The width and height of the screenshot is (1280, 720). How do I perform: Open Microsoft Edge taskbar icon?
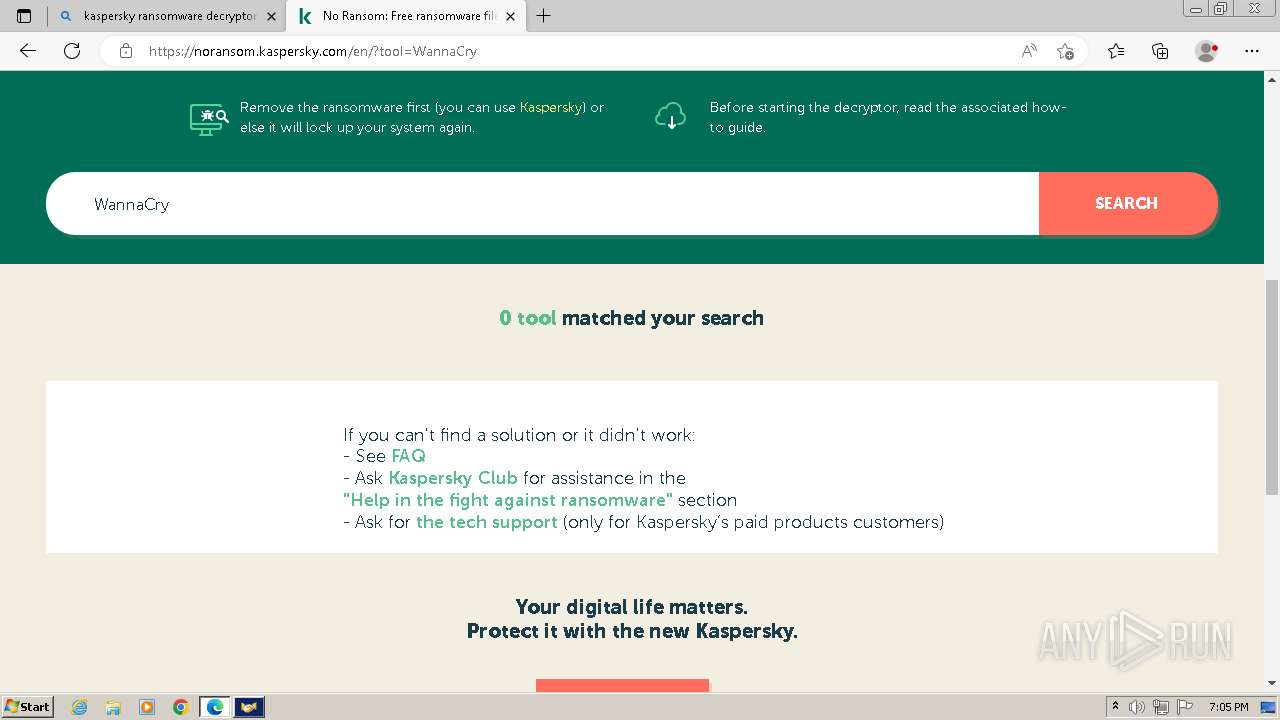tap(214, 707)
